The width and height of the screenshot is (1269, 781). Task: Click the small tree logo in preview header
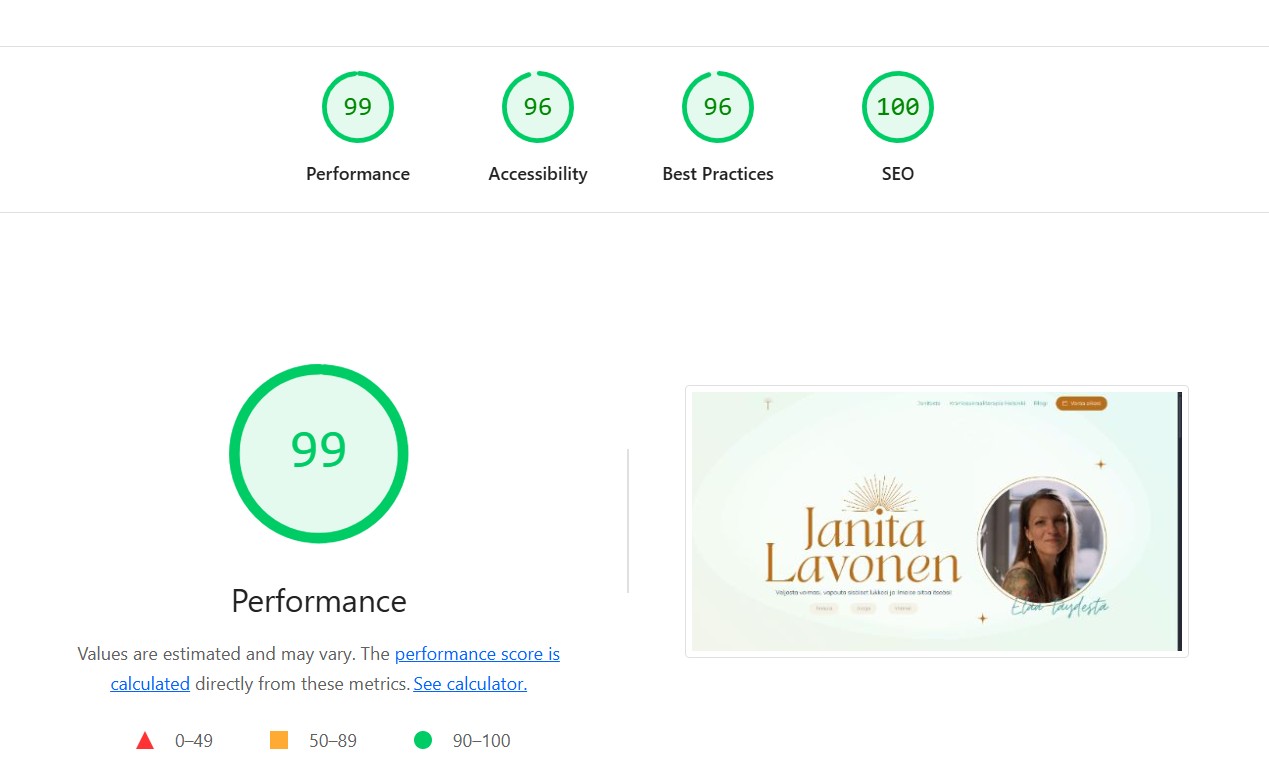click(x=767, y=404)
